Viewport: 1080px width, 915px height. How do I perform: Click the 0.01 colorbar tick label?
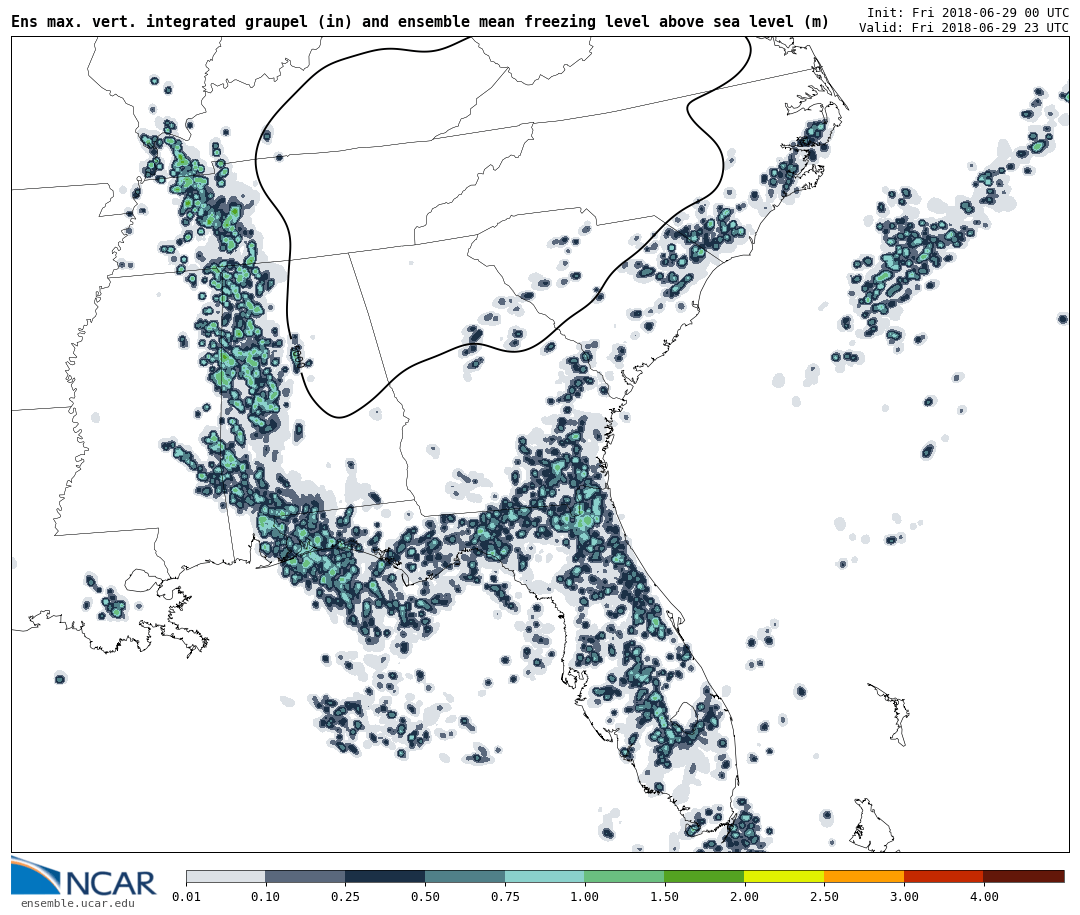(186, 897)
